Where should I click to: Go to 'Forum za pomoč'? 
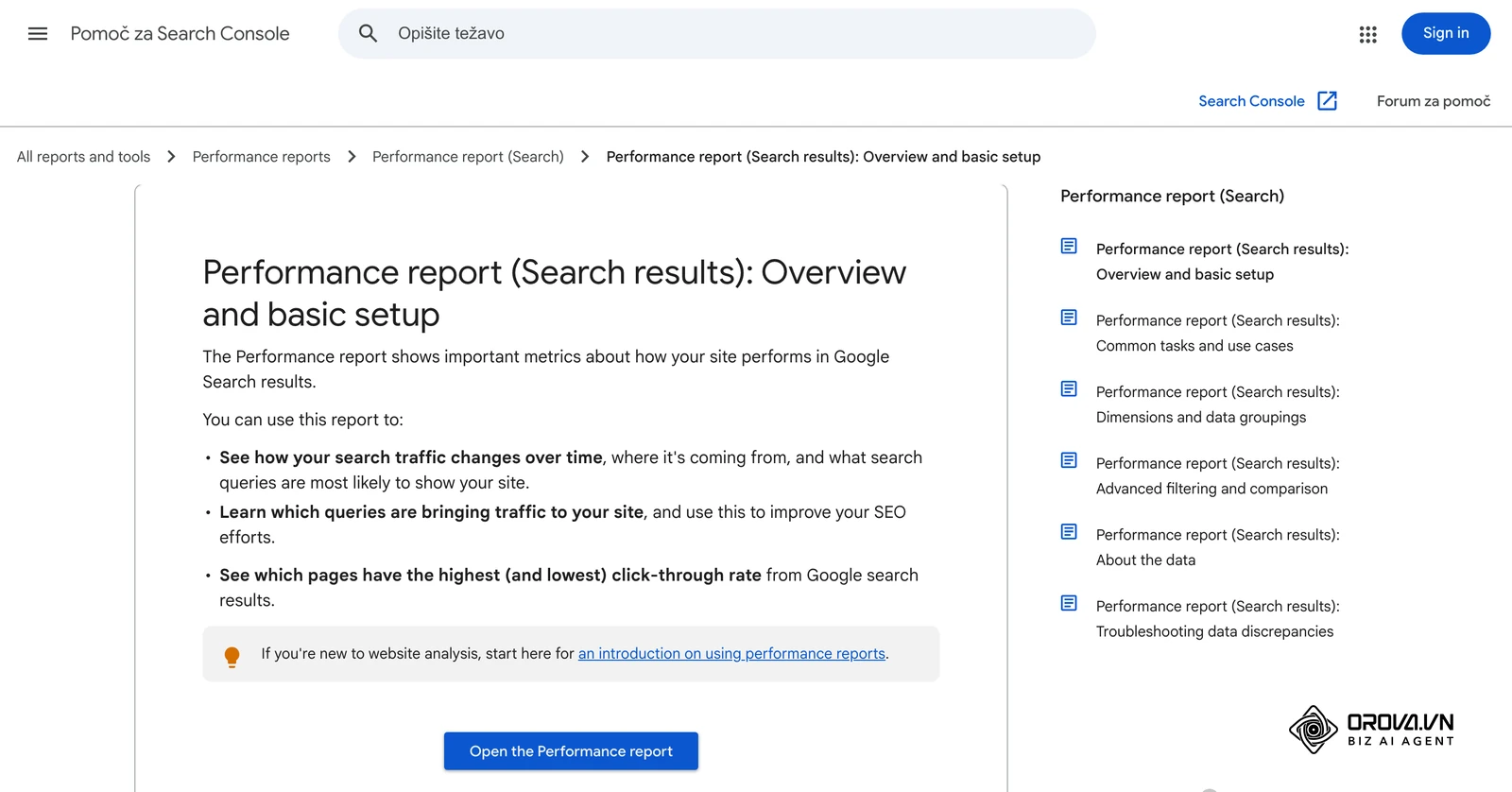[x=1434, y=101]
